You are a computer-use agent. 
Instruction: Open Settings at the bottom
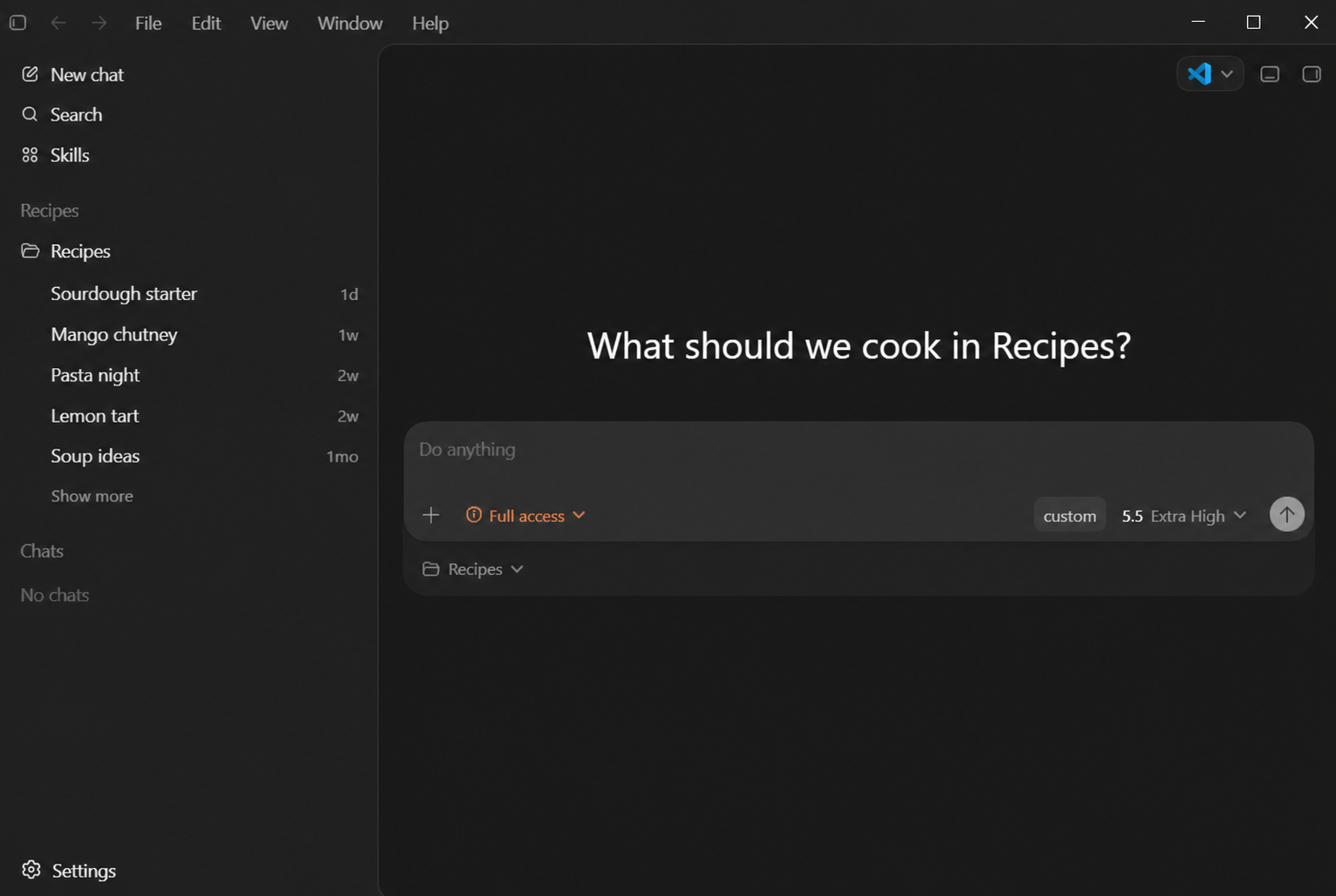tap(69, 871)
